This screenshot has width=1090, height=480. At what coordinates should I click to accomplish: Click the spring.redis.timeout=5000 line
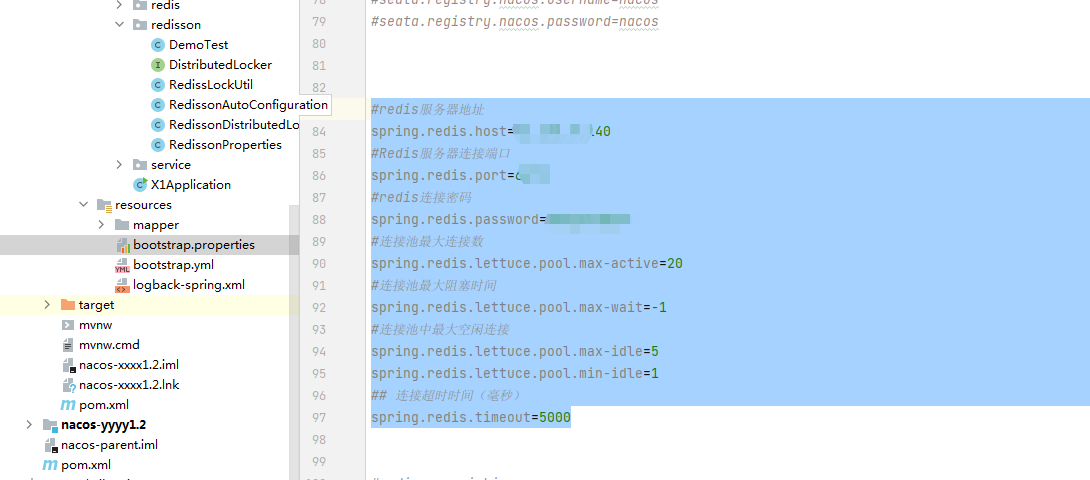pyautogui.click(x=470, y=417)
